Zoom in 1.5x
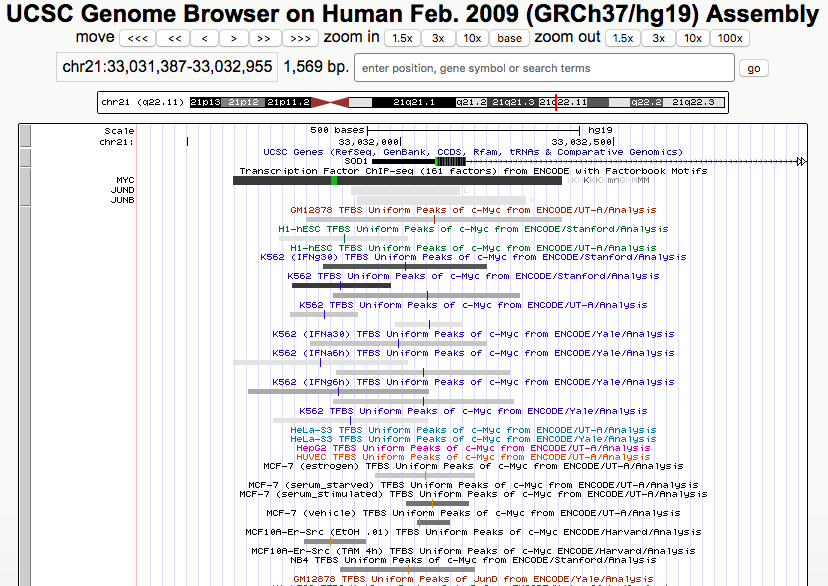The image size is (828, 586). (x=401, y=38)
